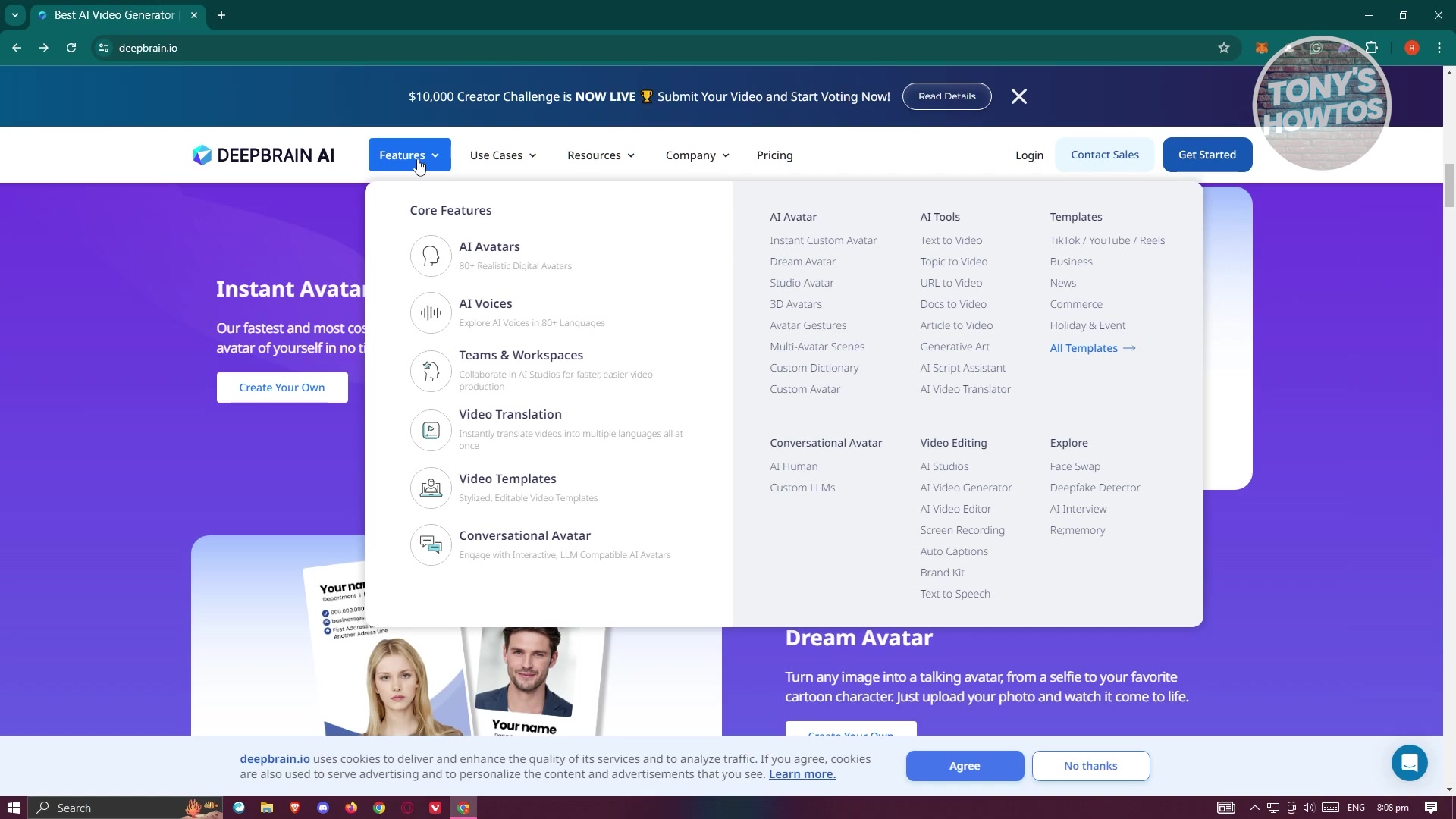Select AI Studios under Video Editing
This screenshot has height=819, width=1456.
(944, 466)
